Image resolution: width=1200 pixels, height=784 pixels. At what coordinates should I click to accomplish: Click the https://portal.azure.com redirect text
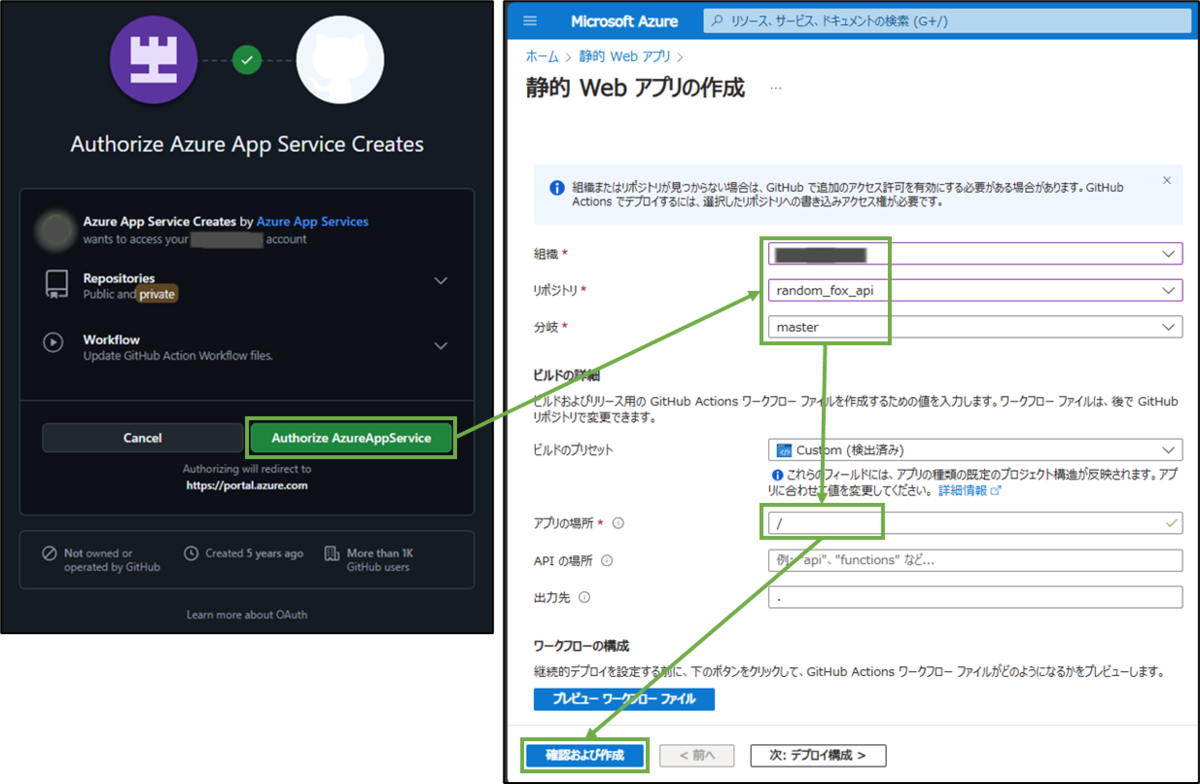point(247,485)
